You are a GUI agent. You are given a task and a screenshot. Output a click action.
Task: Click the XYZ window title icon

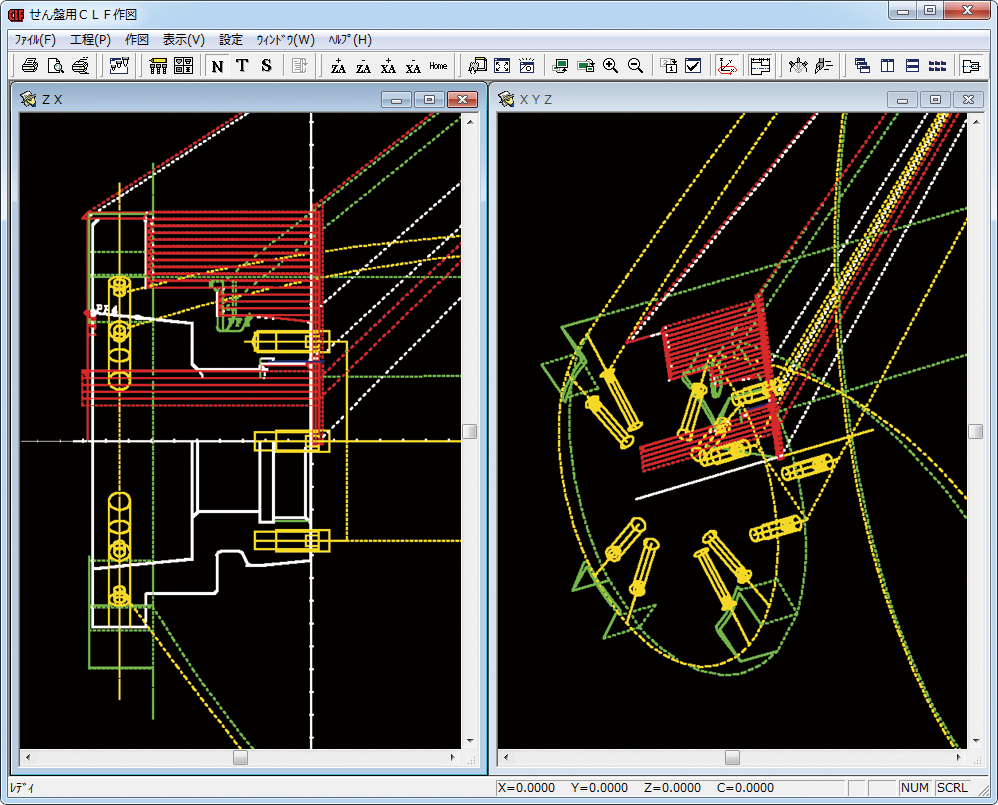click(x=506, y=99)
